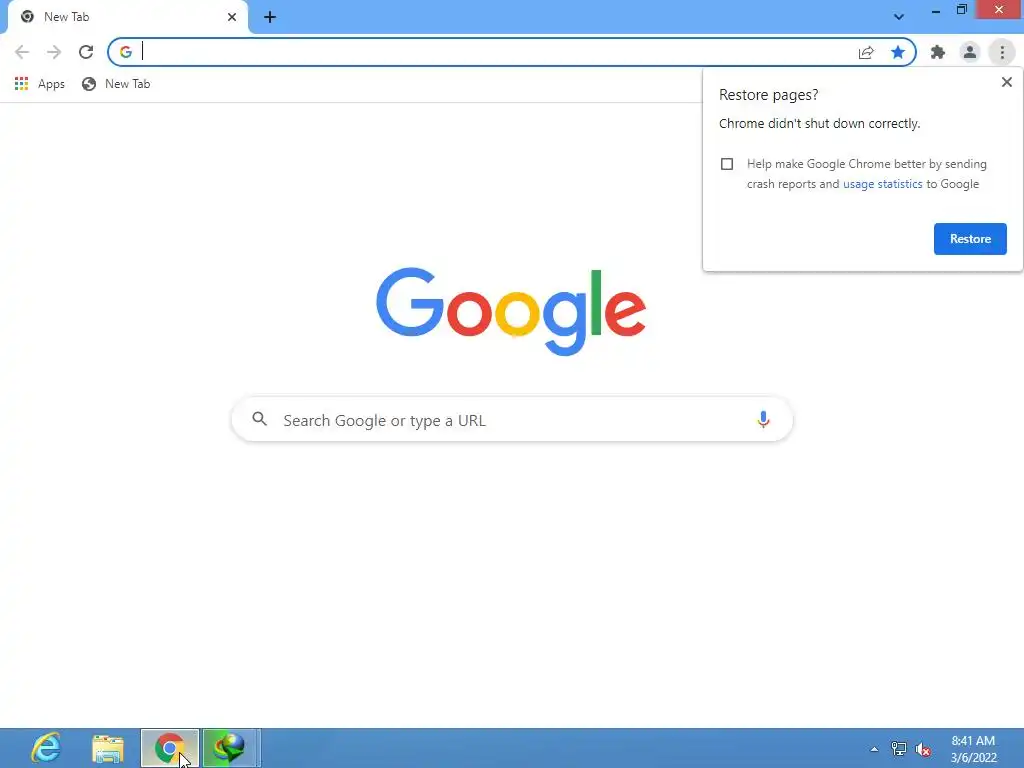Click the Google icon in address bar
The height and width of the screenshot is (768, 1024).
[126, 52]
